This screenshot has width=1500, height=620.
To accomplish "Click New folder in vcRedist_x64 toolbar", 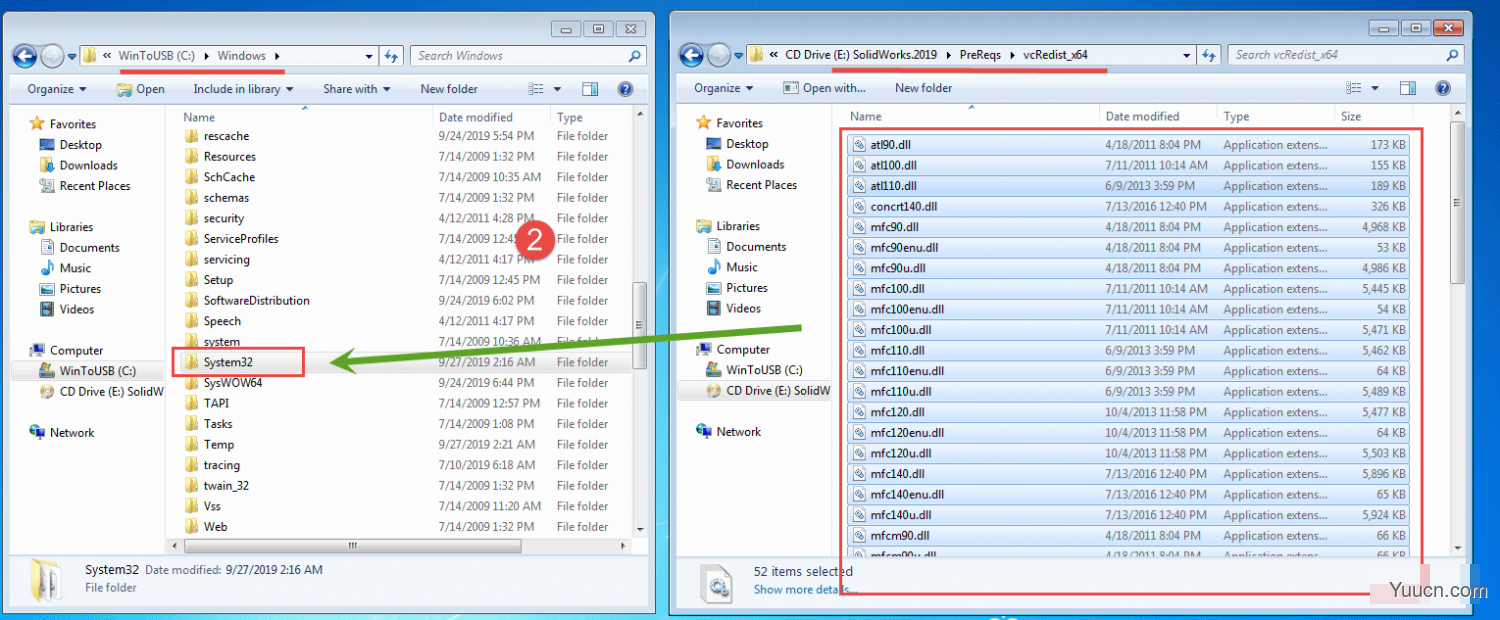I will [923, 88].
